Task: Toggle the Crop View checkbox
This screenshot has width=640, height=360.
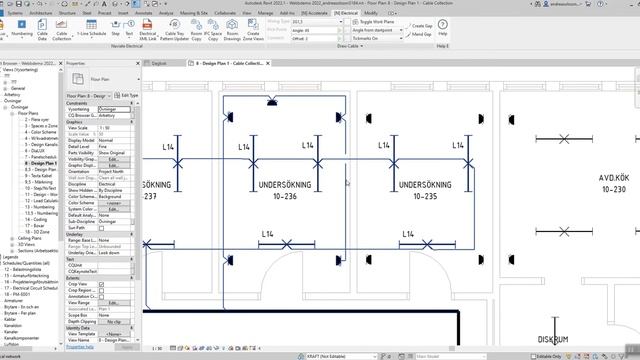Action: pos(101,284)
